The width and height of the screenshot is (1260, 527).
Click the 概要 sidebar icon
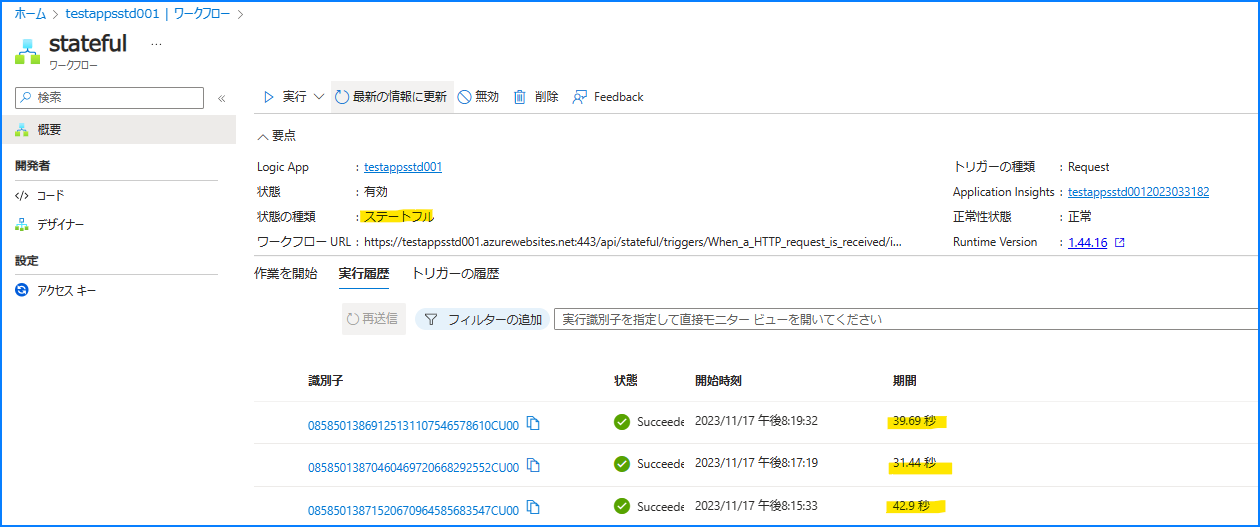(22, 130)
